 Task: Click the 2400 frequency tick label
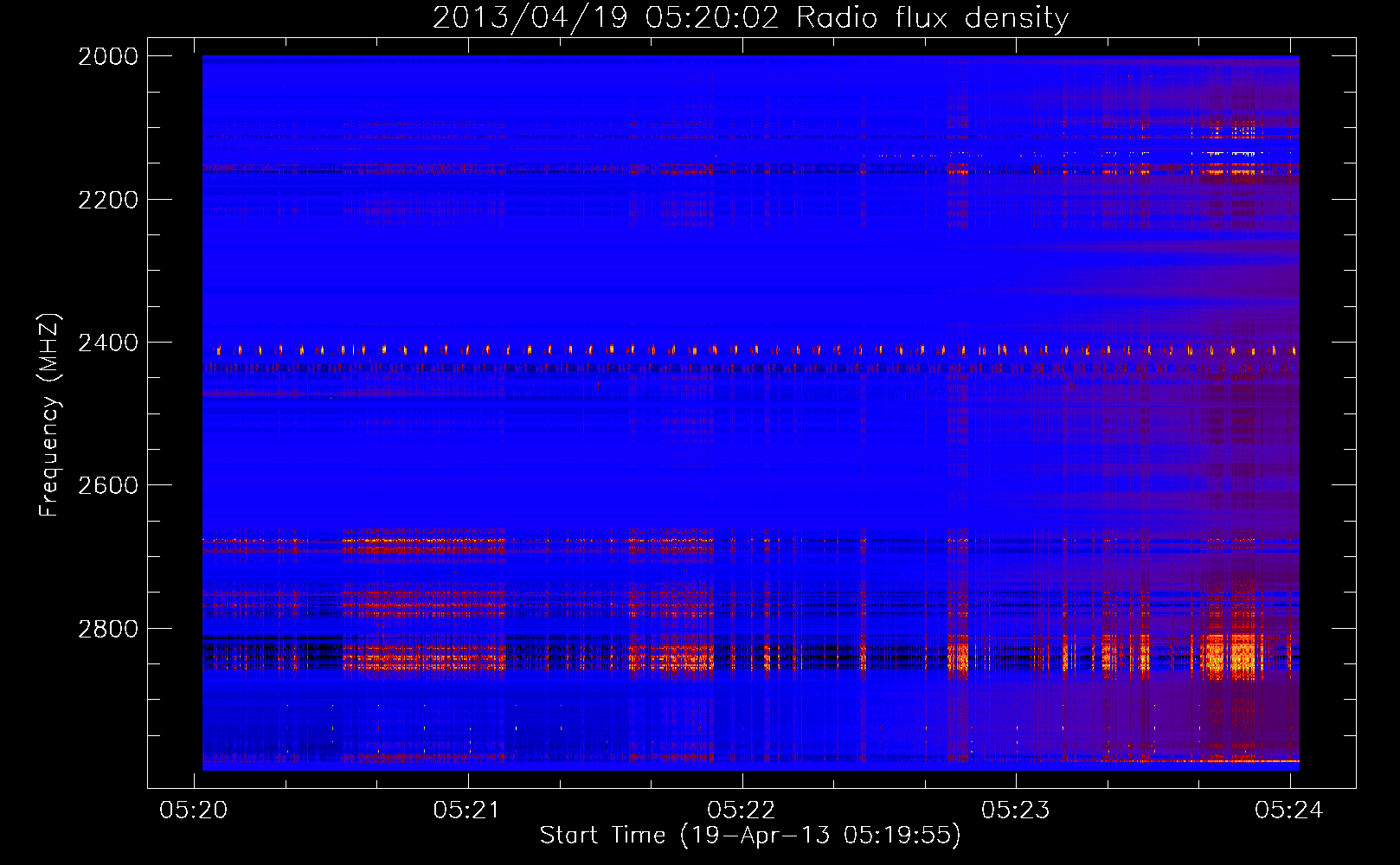coord(108,343)
